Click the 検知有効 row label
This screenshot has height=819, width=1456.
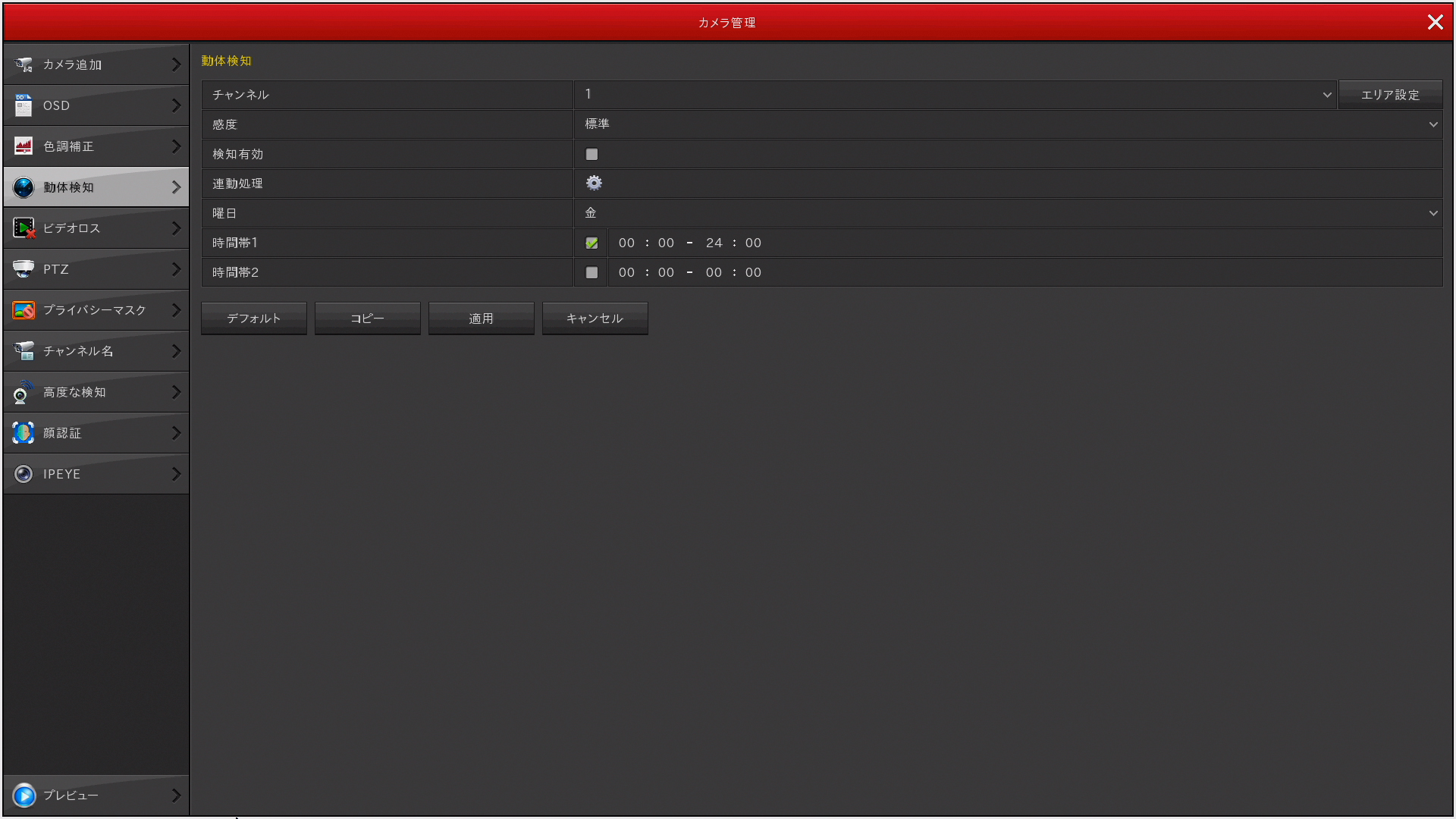237,154
